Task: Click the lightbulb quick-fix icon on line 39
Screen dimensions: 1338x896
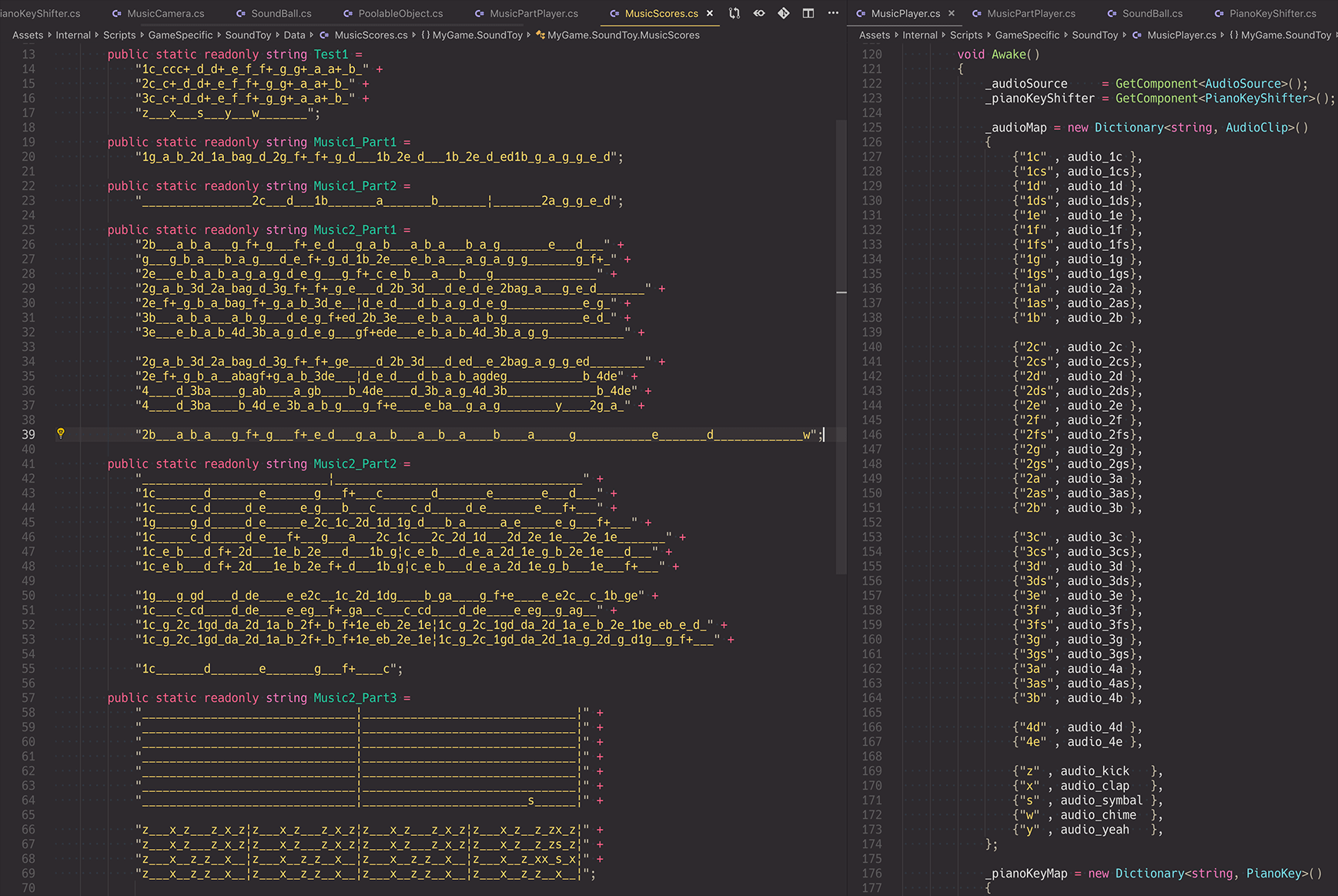Action: 61,433
